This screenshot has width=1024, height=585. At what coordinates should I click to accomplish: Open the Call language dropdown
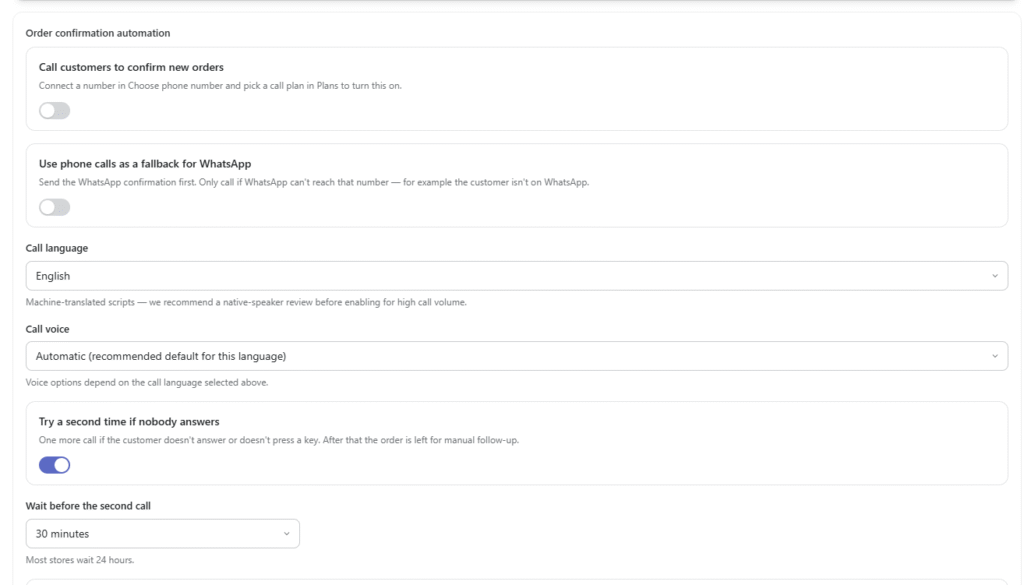point(517,276)
